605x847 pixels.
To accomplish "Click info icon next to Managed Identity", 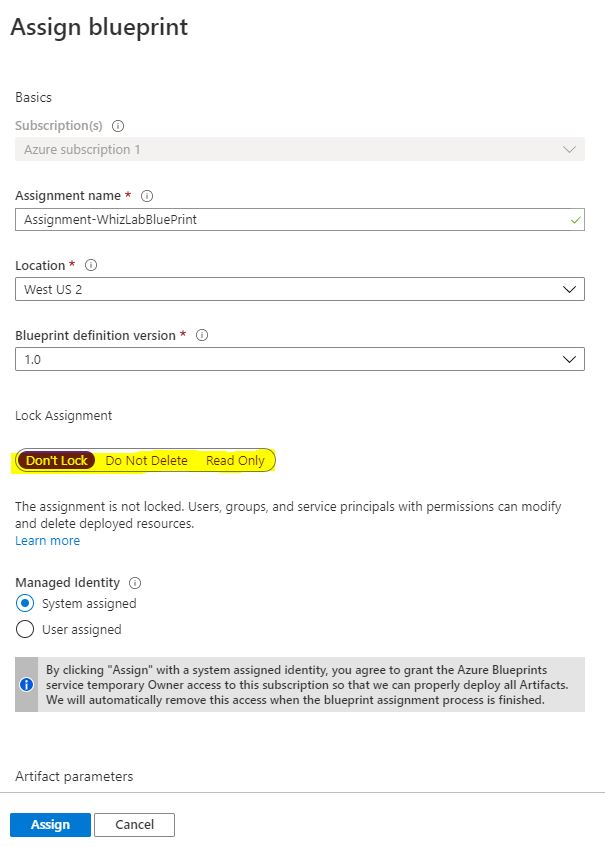I will [135, 583].
